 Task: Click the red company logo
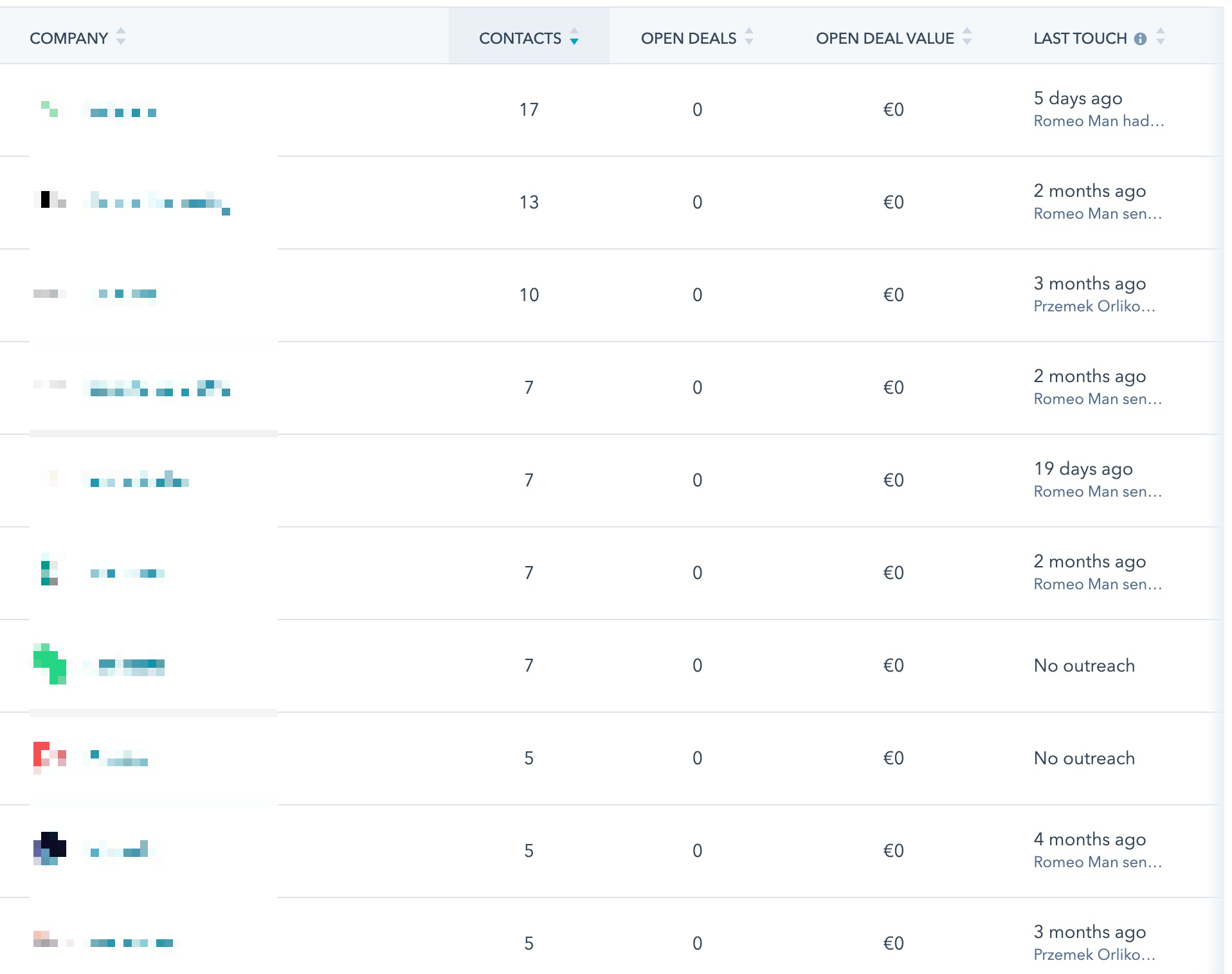tap(50, 757)
